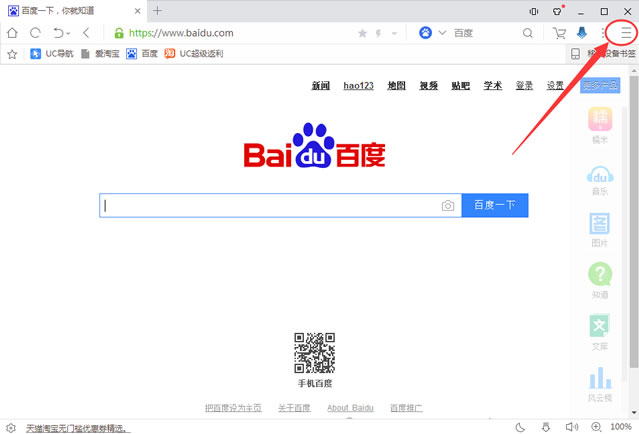This screenshot has width=639, height=434.
Task: Click the settings gear in status bar
Action: point(11,428)
